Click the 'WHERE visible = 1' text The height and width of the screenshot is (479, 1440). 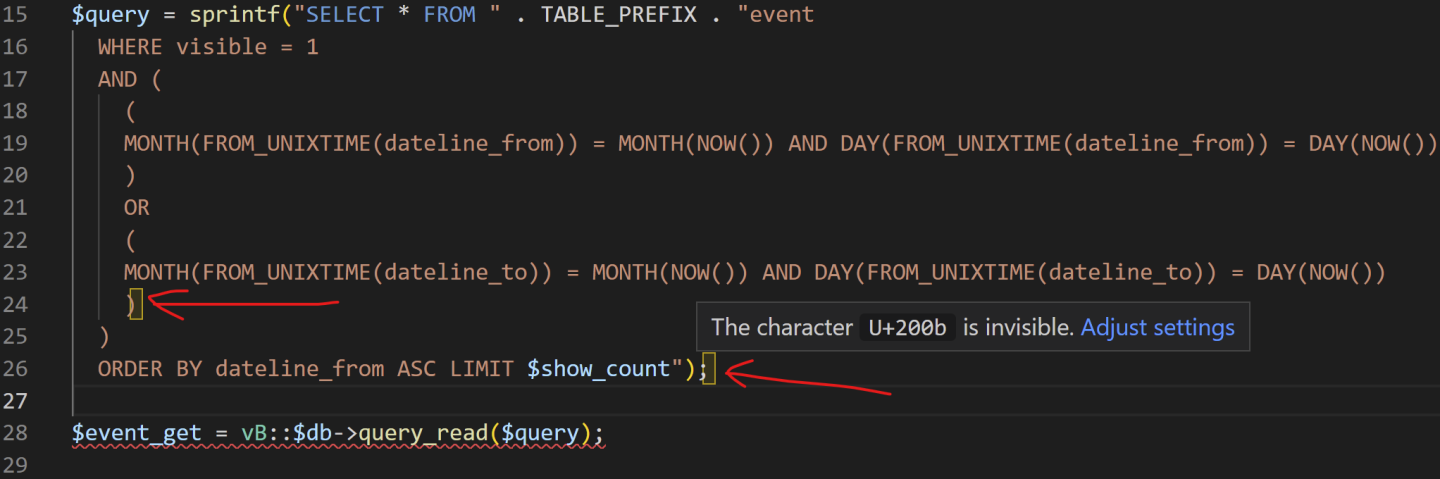208,47
